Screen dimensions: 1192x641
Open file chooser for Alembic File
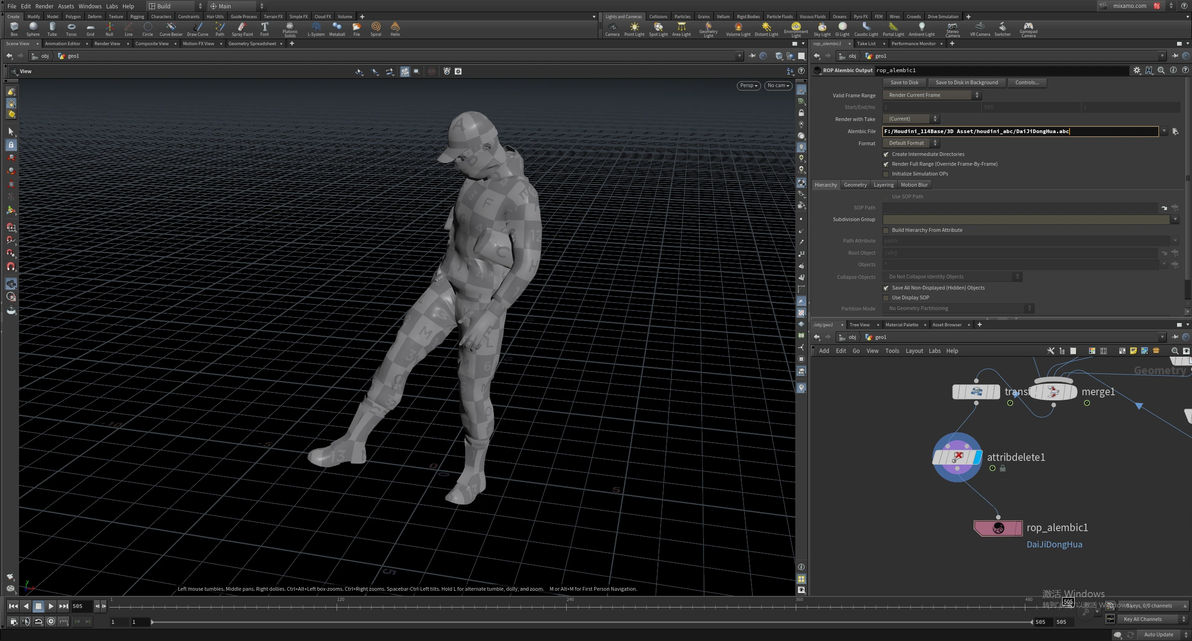1175,131
